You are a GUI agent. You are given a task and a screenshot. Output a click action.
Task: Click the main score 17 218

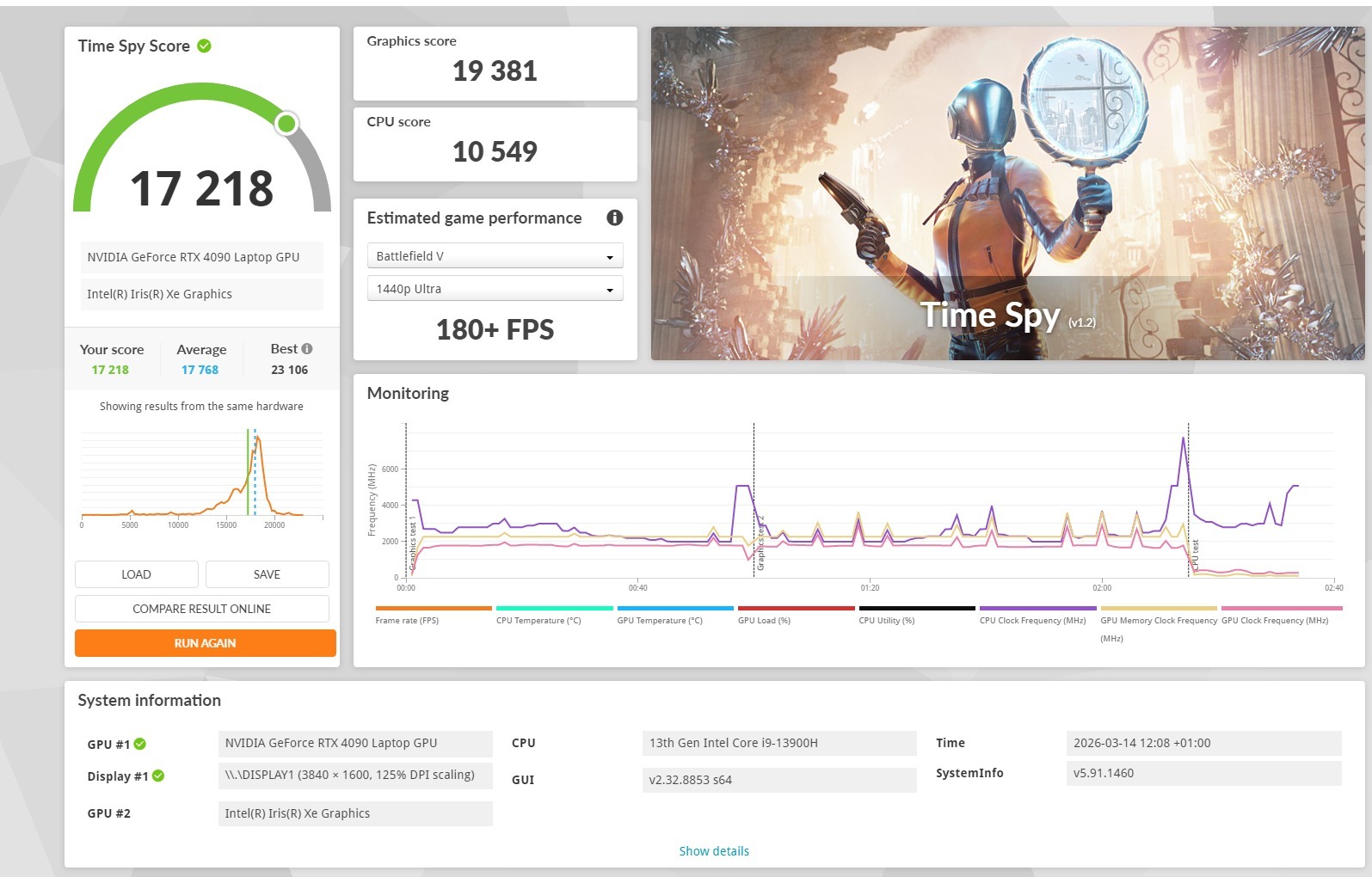[202, 188]
